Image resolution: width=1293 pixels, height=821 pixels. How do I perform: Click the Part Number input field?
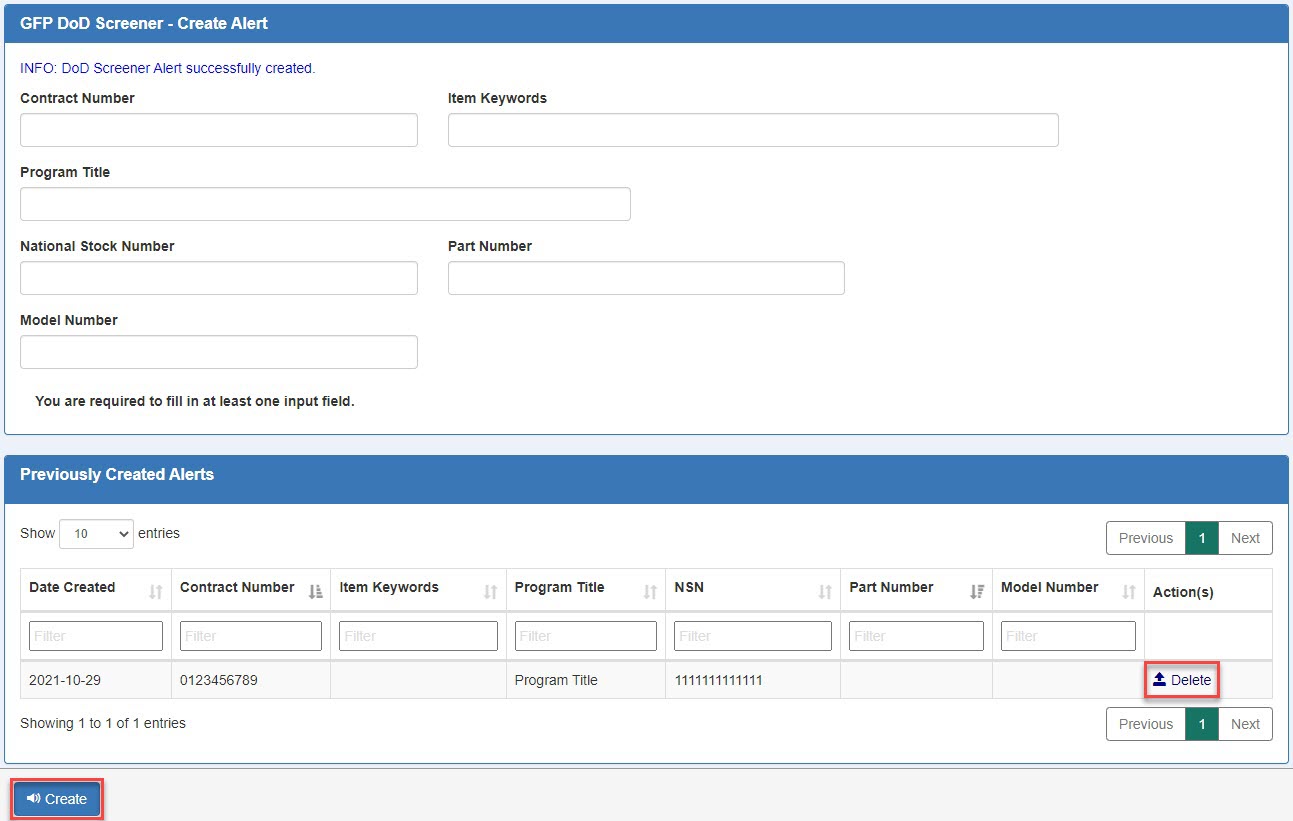[645, 277]
